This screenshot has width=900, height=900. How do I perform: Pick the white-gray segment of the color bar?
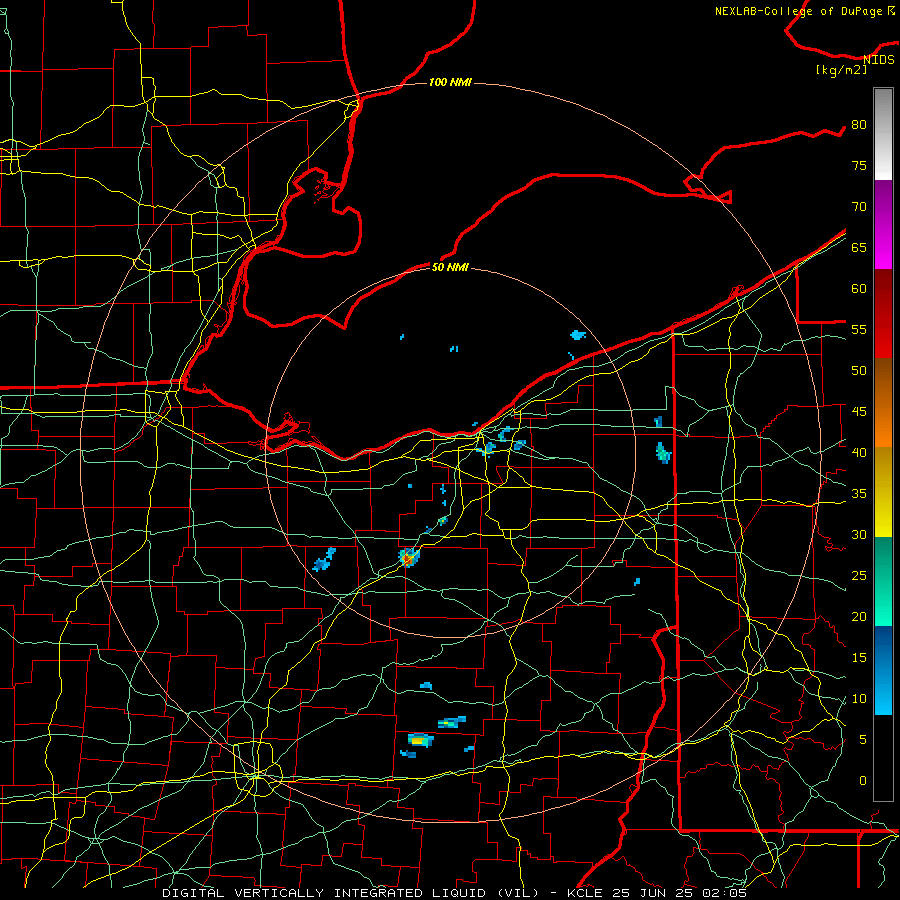(x=883, y=134)
